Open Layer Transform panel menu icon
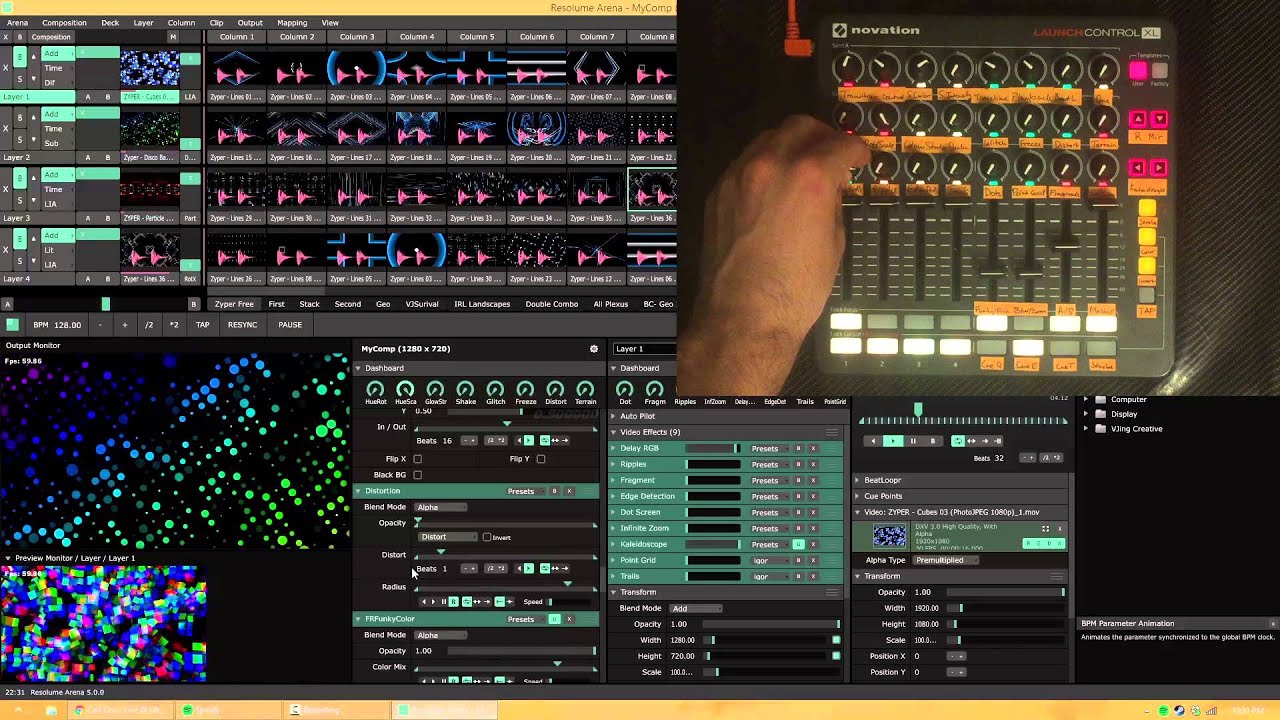This screenshot has height=720, width=1280. tap(831, 592)
